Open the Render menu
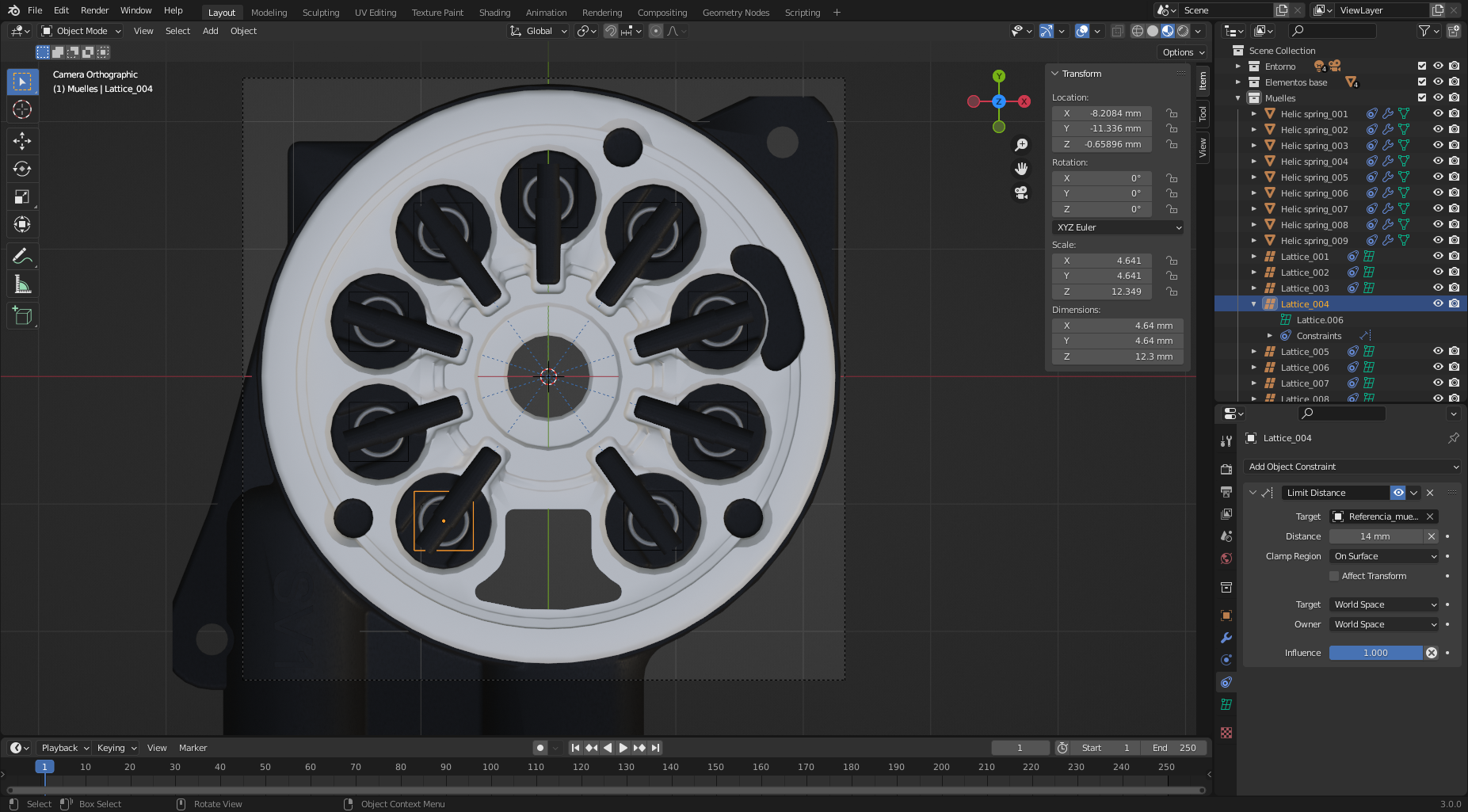1468x812 pixels. [94, 10]
